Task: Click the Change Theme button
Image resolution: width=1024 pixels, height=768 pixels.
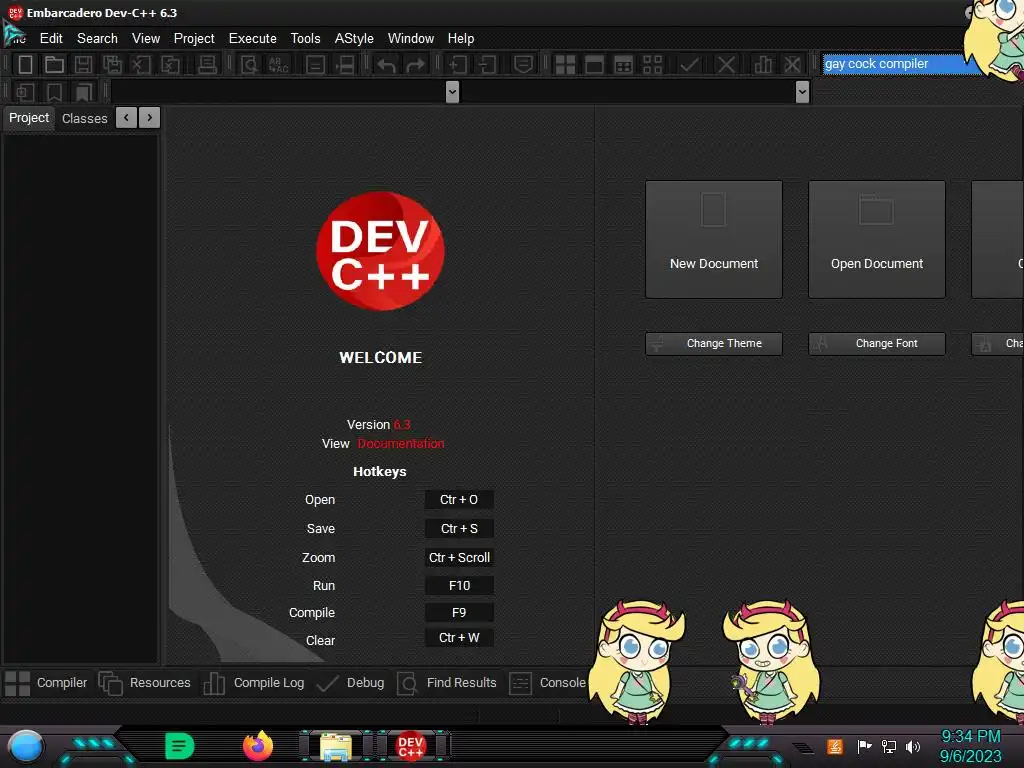Action: click(714, 344)
